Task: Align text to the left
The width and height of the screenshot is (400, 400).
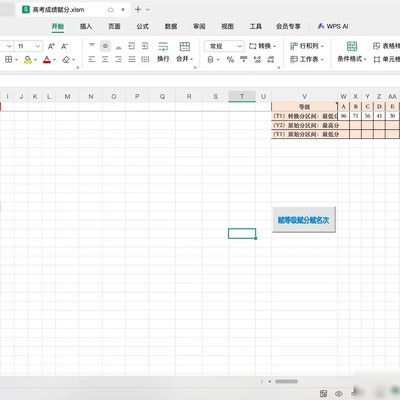Action: [x=92, y=59]
